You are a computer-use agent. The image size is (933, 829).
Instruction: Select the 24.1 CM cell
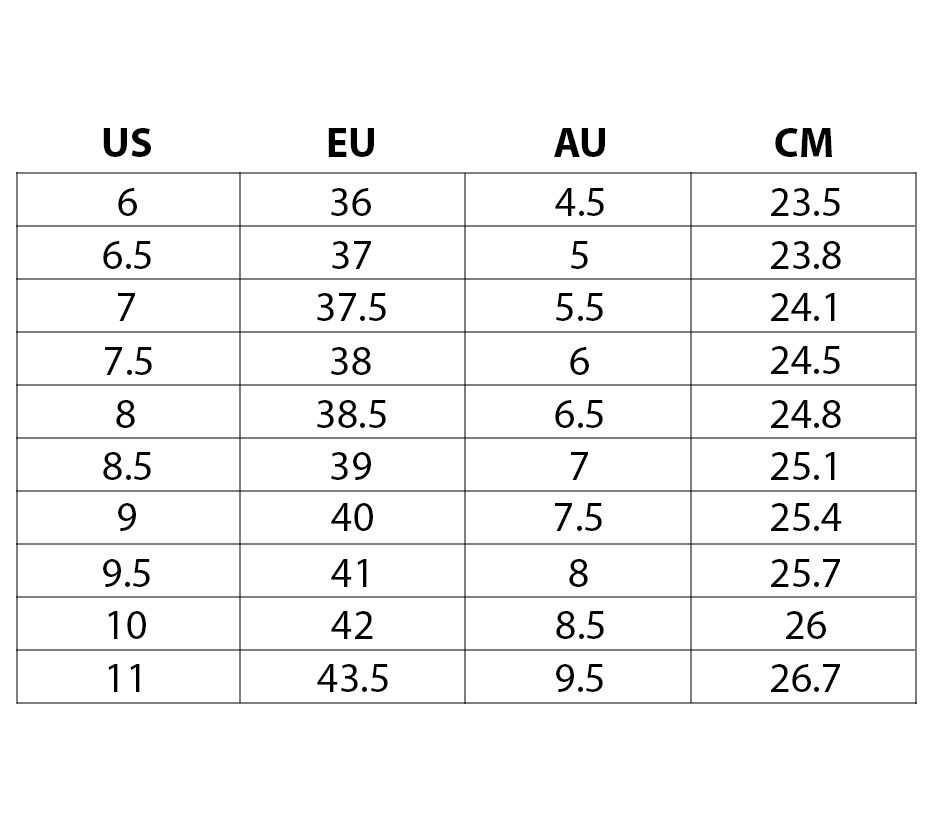[x=805, y=308]
